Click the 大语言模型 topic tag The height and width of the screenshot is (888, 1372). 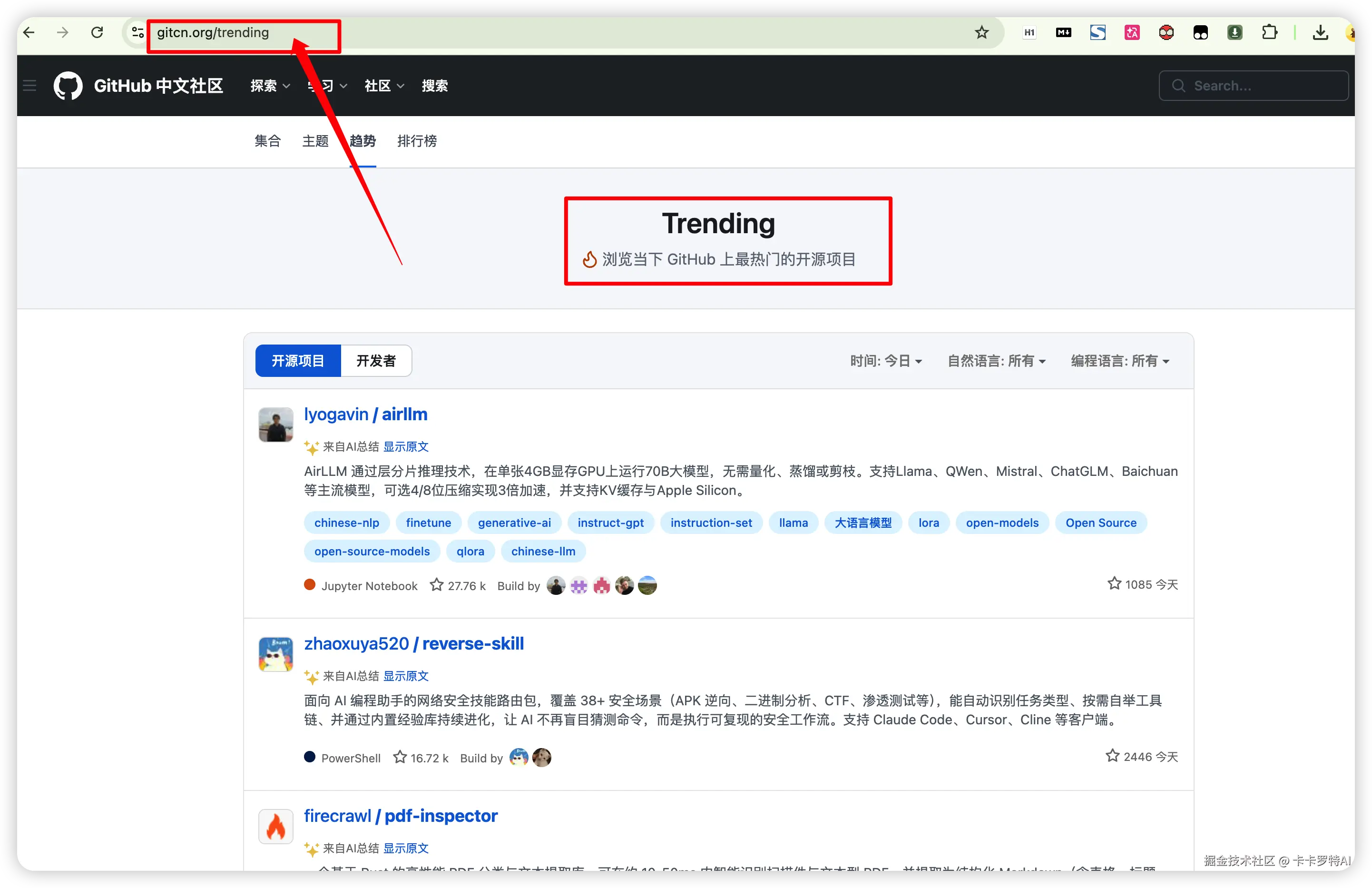click(x=863, y=523)
